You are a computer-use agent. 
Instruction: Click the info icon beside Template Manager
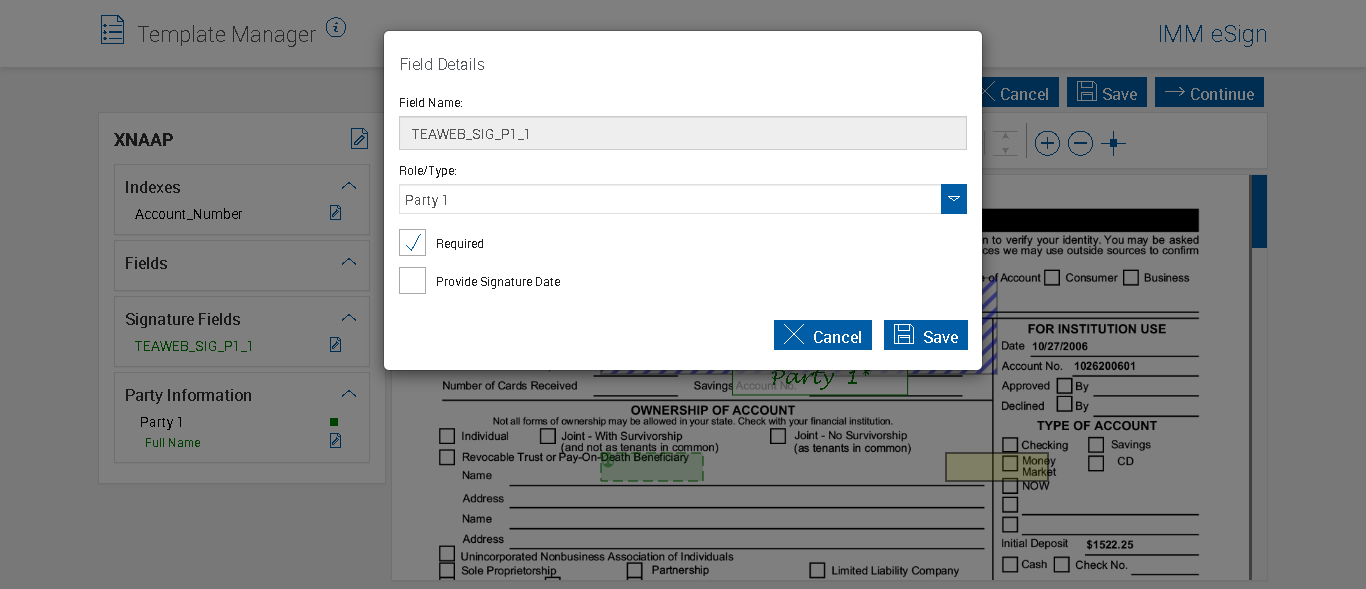[336, 28]
